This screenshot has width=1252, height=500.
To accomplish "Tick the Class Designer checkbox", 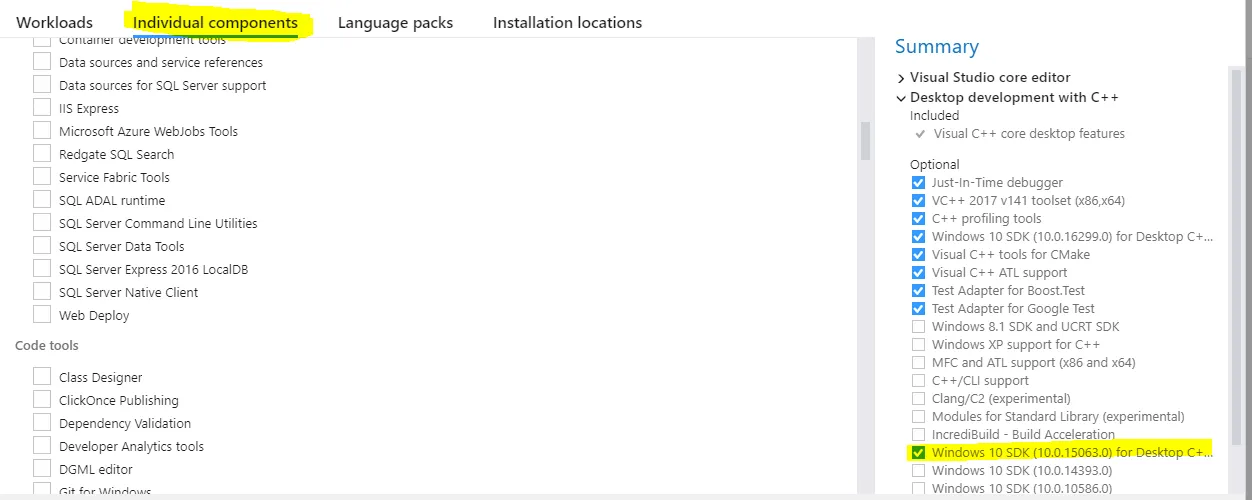I will pos(42,377).
